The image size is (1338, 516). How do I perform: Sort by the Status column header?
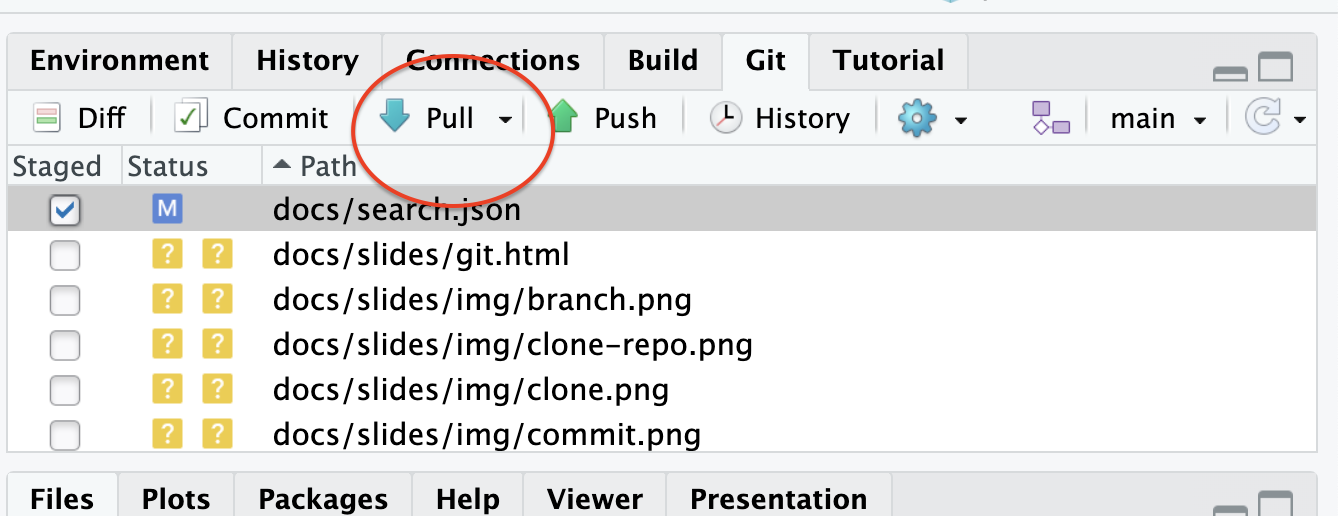pyautogui.click(x=167, y=166)
